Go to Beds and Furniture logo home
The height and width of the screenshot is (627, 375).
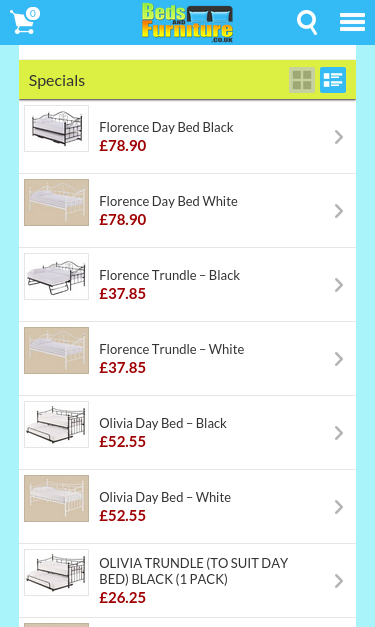click(x=188, y=22)
